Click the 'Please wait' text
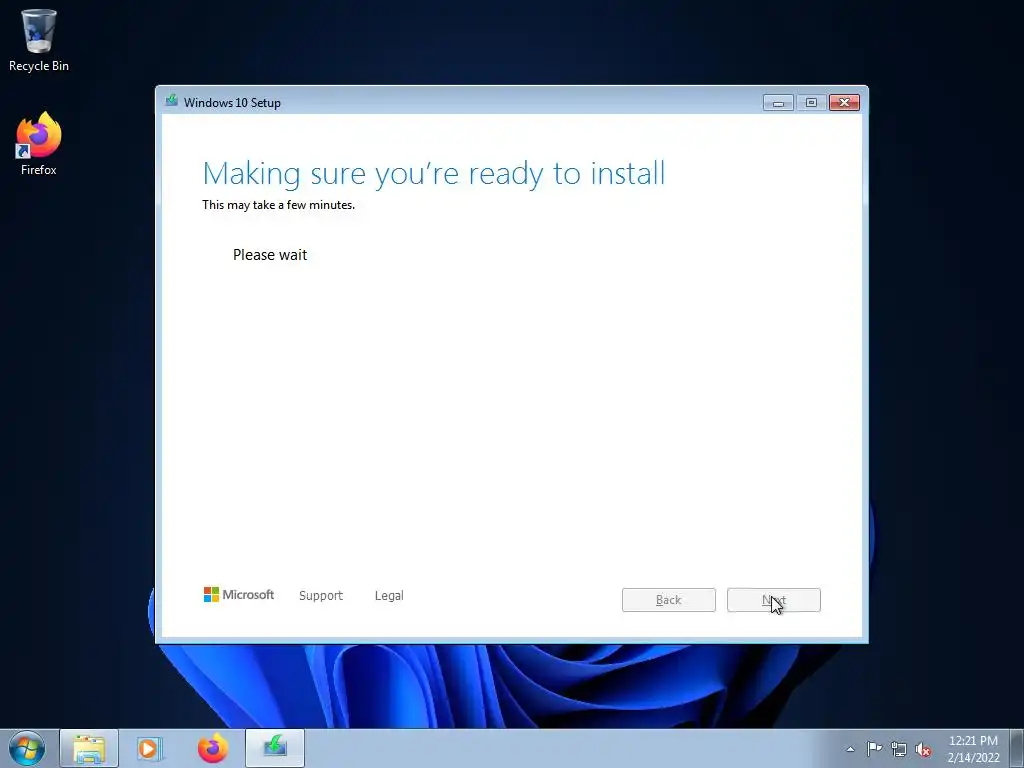The width and height of the screenshot is (1024, 768). [270, 255]
